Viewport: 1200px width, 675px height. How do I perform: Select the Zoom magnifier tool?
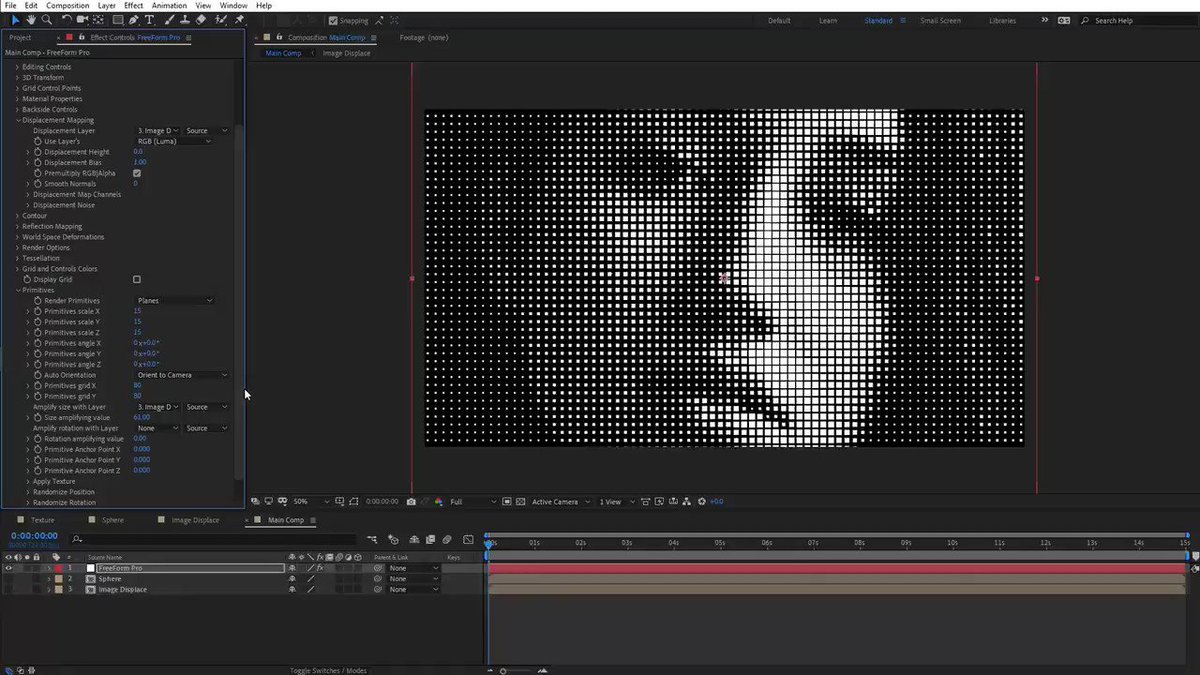point(47,19)
